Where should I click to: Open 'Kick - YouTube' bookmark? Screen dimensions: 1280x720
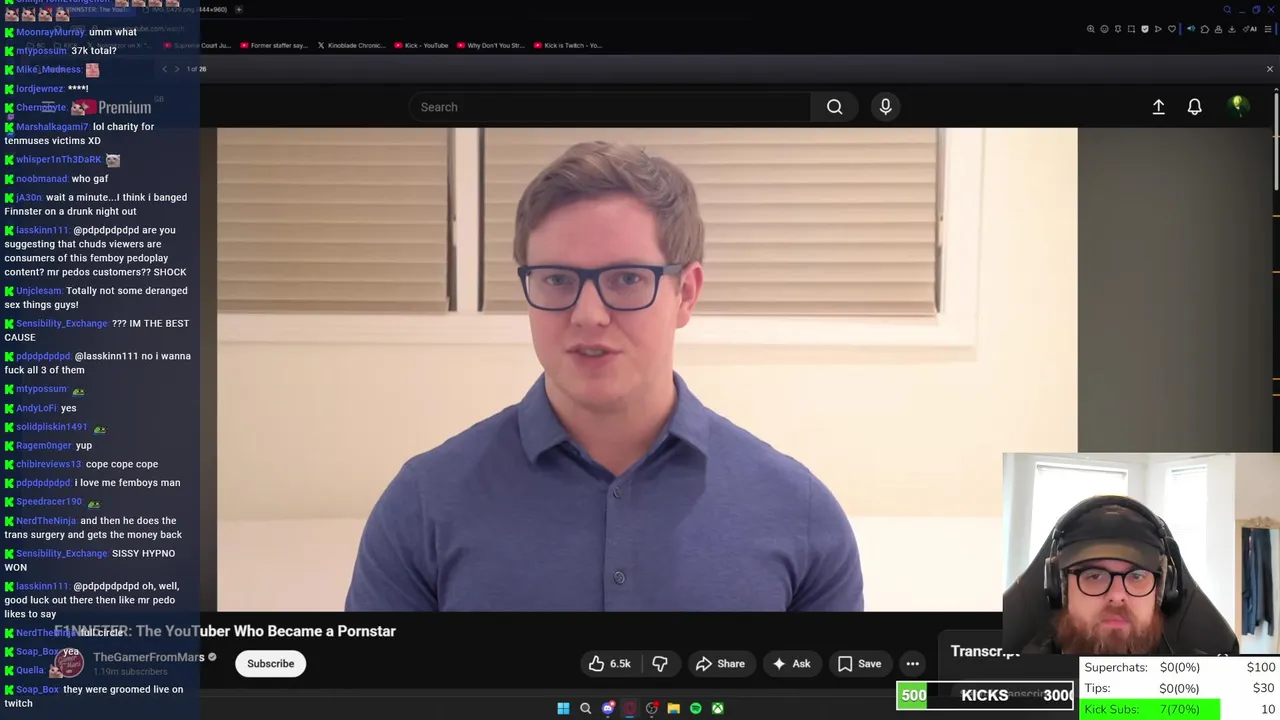[x=421, y=45]
